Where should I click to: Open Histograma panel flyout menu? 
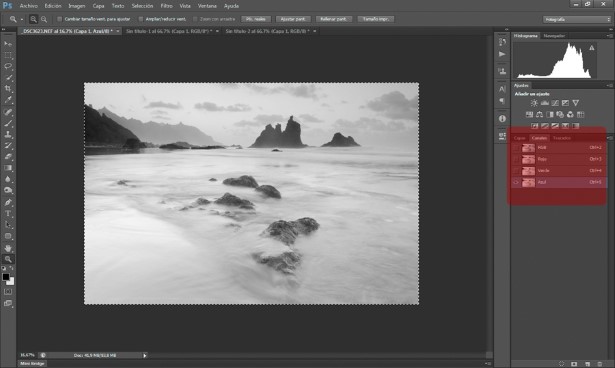[x=609, y=36]
